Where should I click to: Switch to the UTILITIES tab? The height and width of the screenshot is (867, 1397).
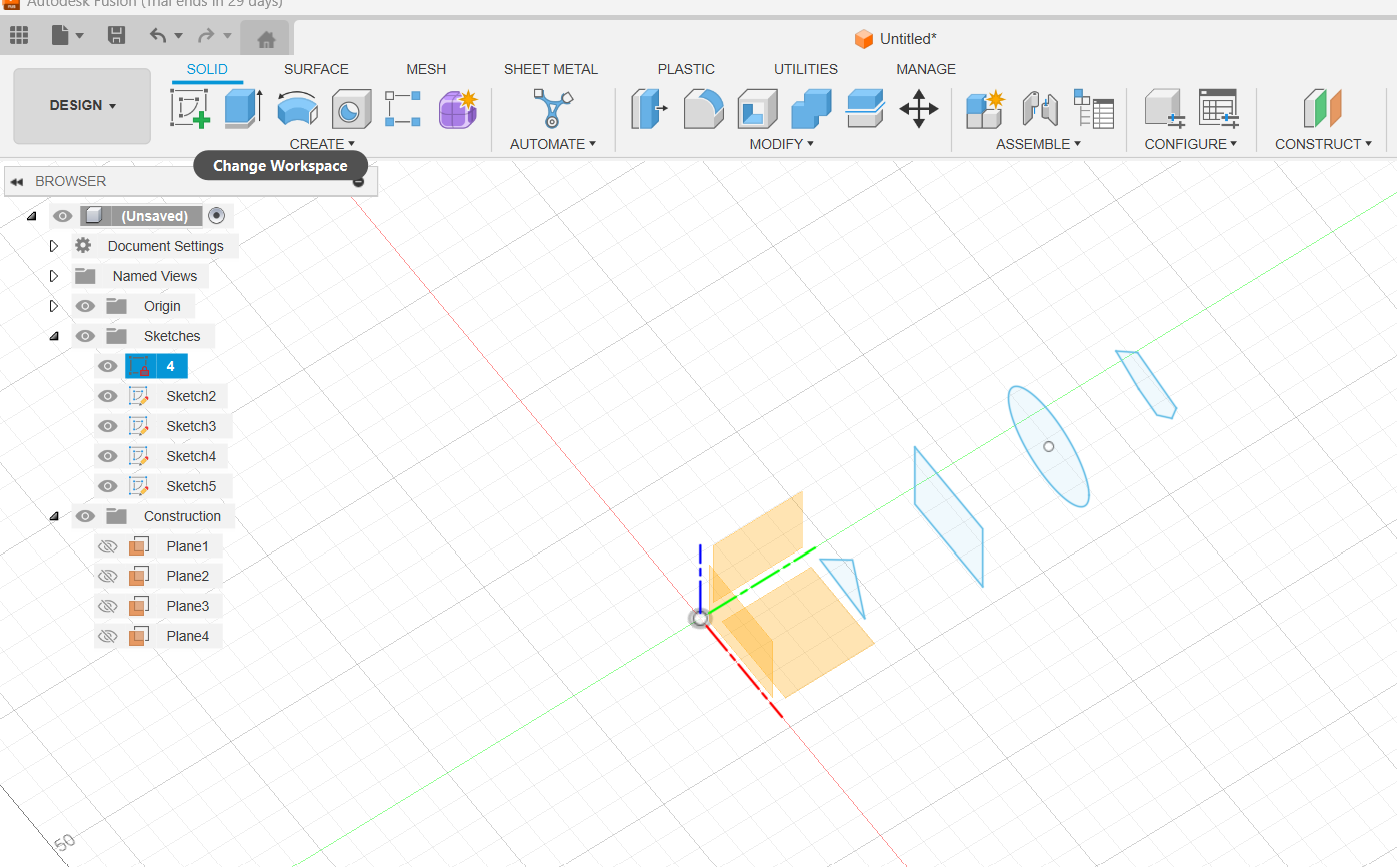pyautogui.click(x=806, y=69)
